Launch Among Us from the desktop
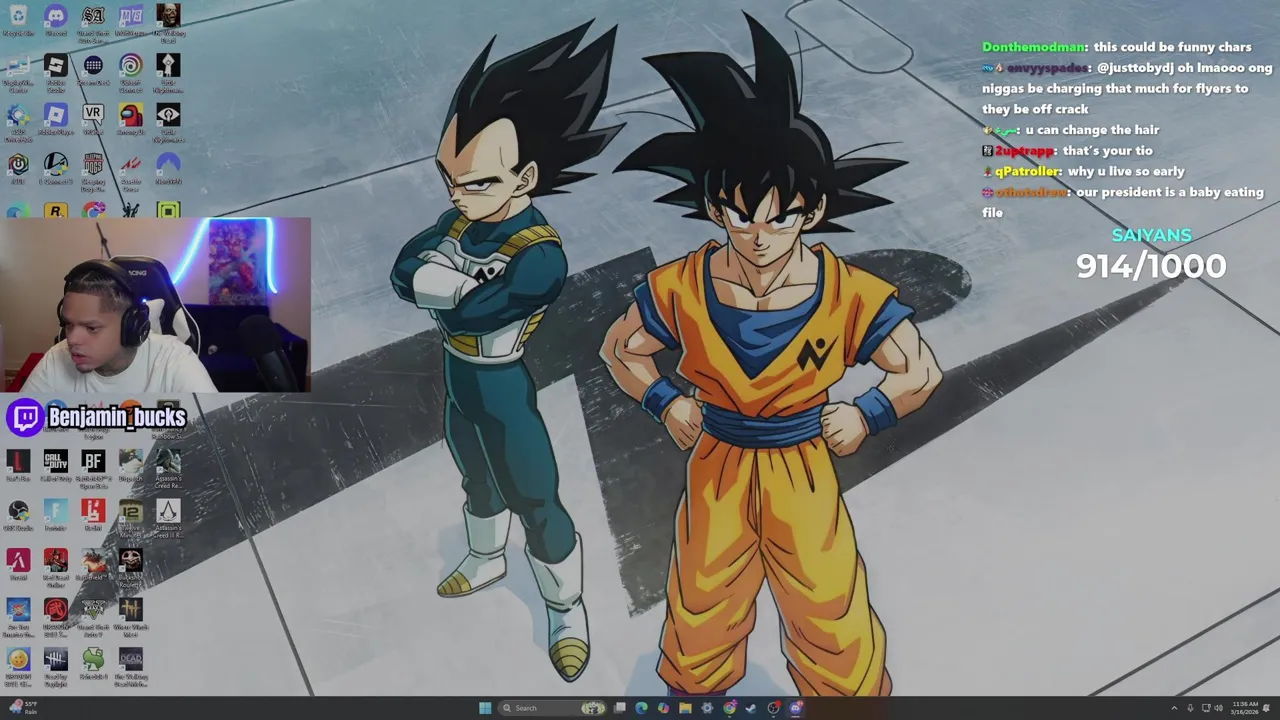This screenshot has width=1280, height=720. click(x=130, y=119)
